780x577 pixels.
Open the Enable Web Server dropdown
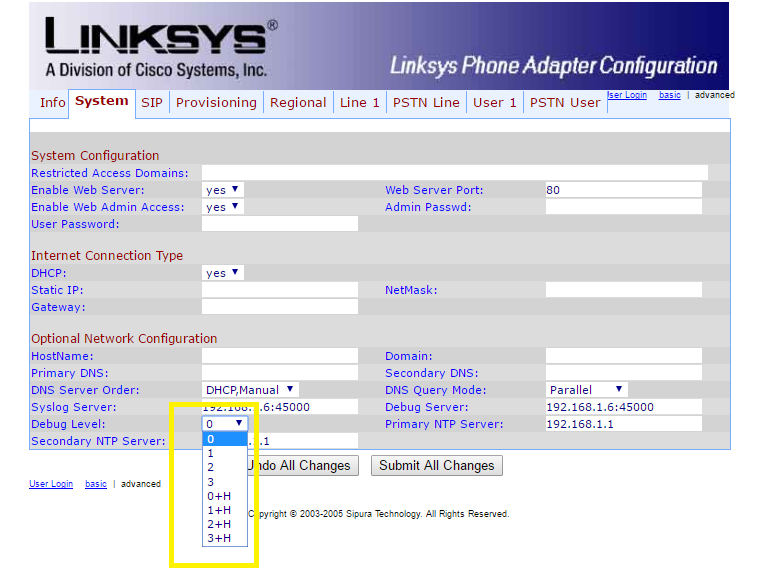223,190
